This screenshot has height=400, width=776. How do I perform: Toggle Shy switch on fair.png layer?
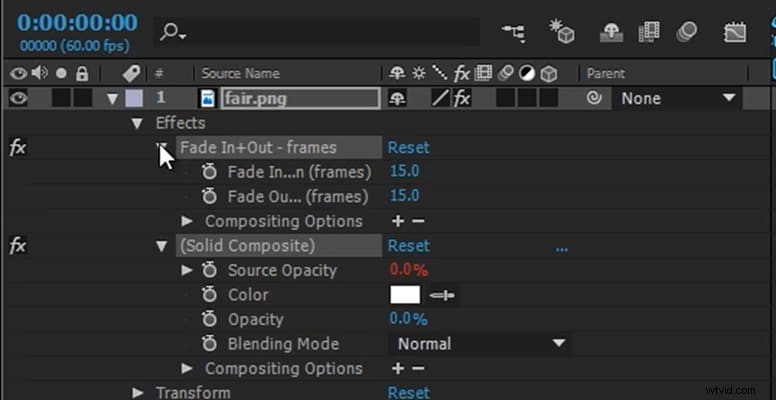(x=397, y=98)
